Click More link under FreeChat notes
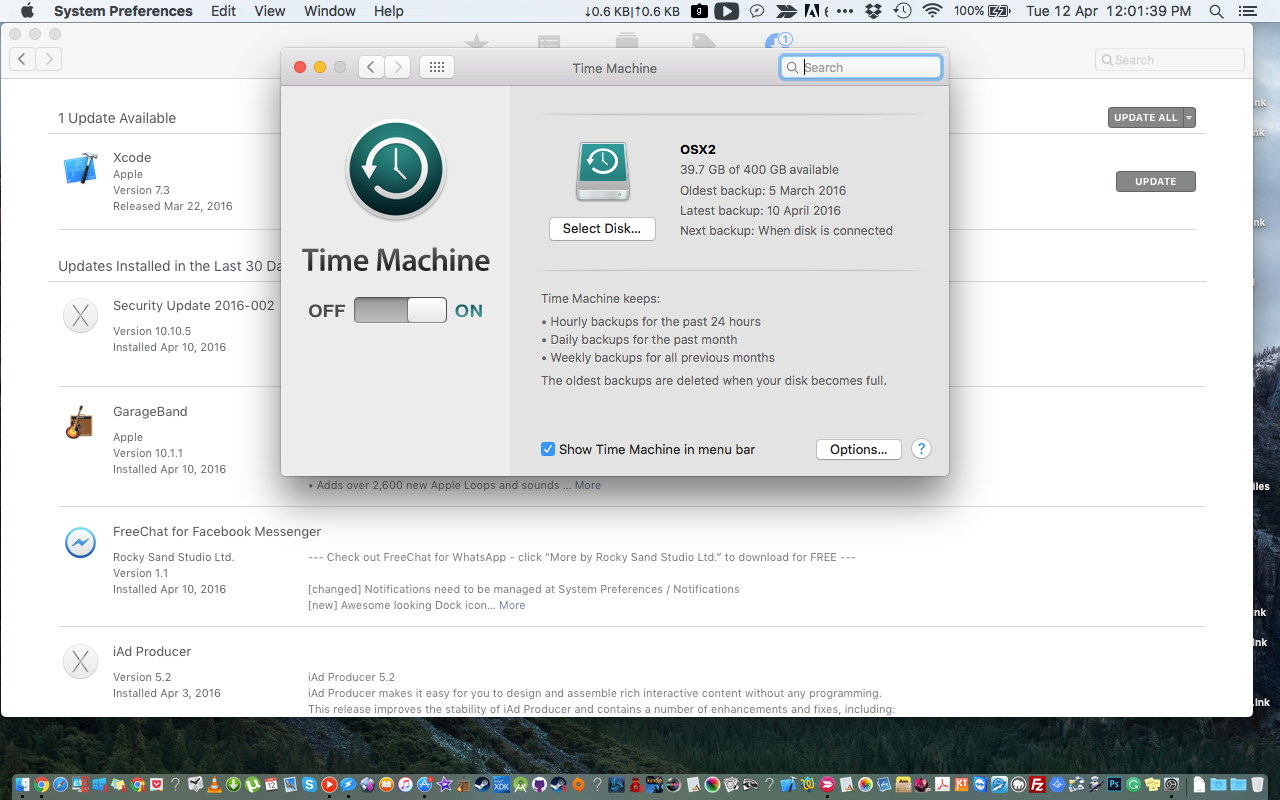1280x800 pixels. click(x=512, y=605)
